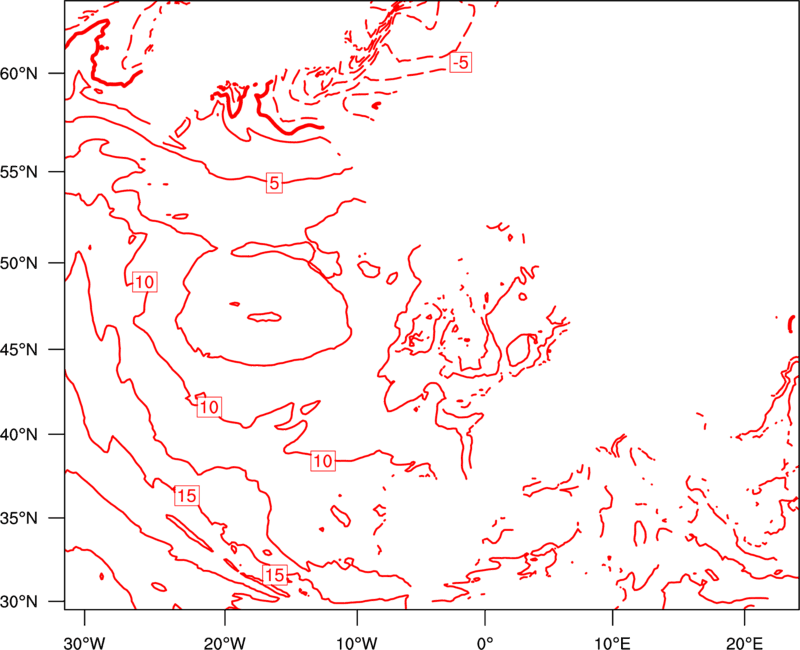
Task: Select the 10°E longitude label
Action: [x=612, y=643]
